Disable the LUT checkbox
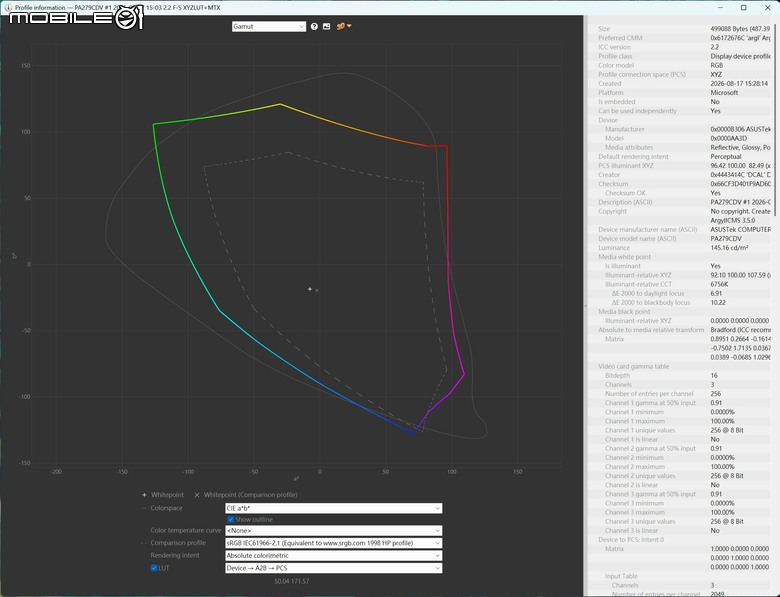Image resolution: width=780 pixels, height=597 pixels. point(154,568)
